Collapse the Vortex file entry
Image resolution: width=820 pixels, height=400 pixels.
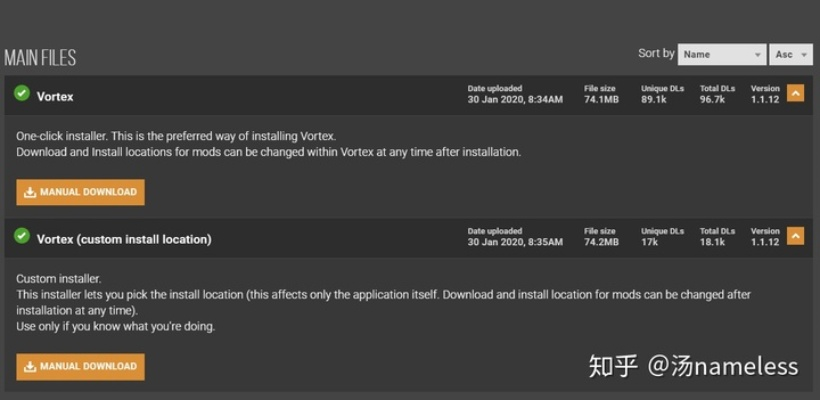(x=795, y=94)
